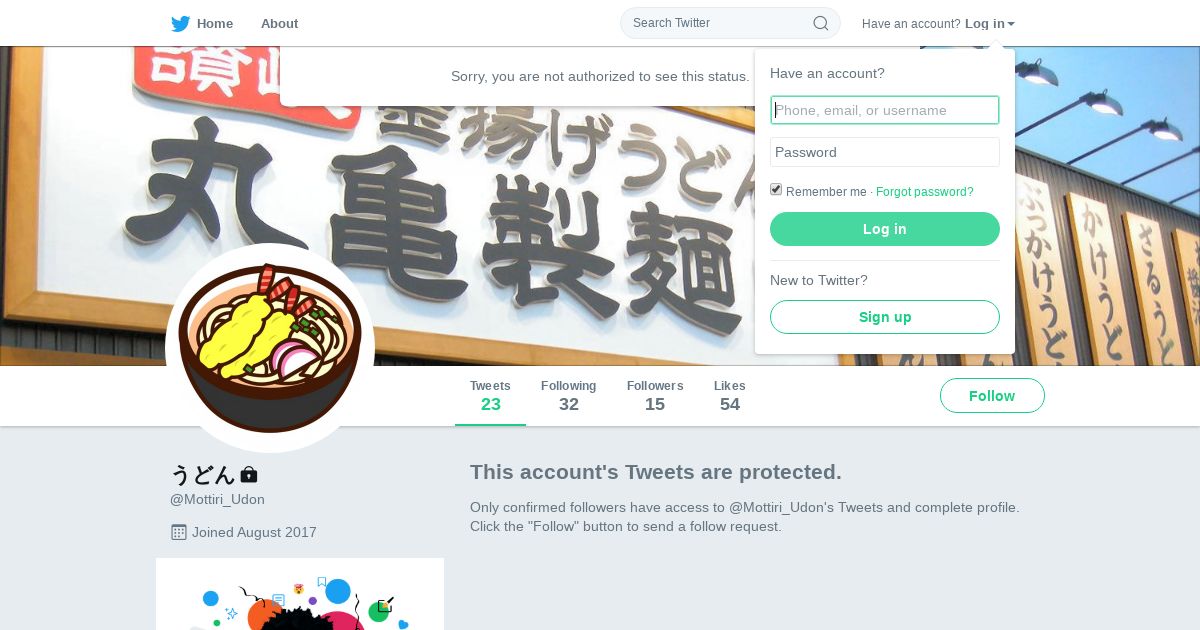Collapse the Log in dropdown caret
Viewport: 1200px width, 630px height.
(x=1011, y=24)
